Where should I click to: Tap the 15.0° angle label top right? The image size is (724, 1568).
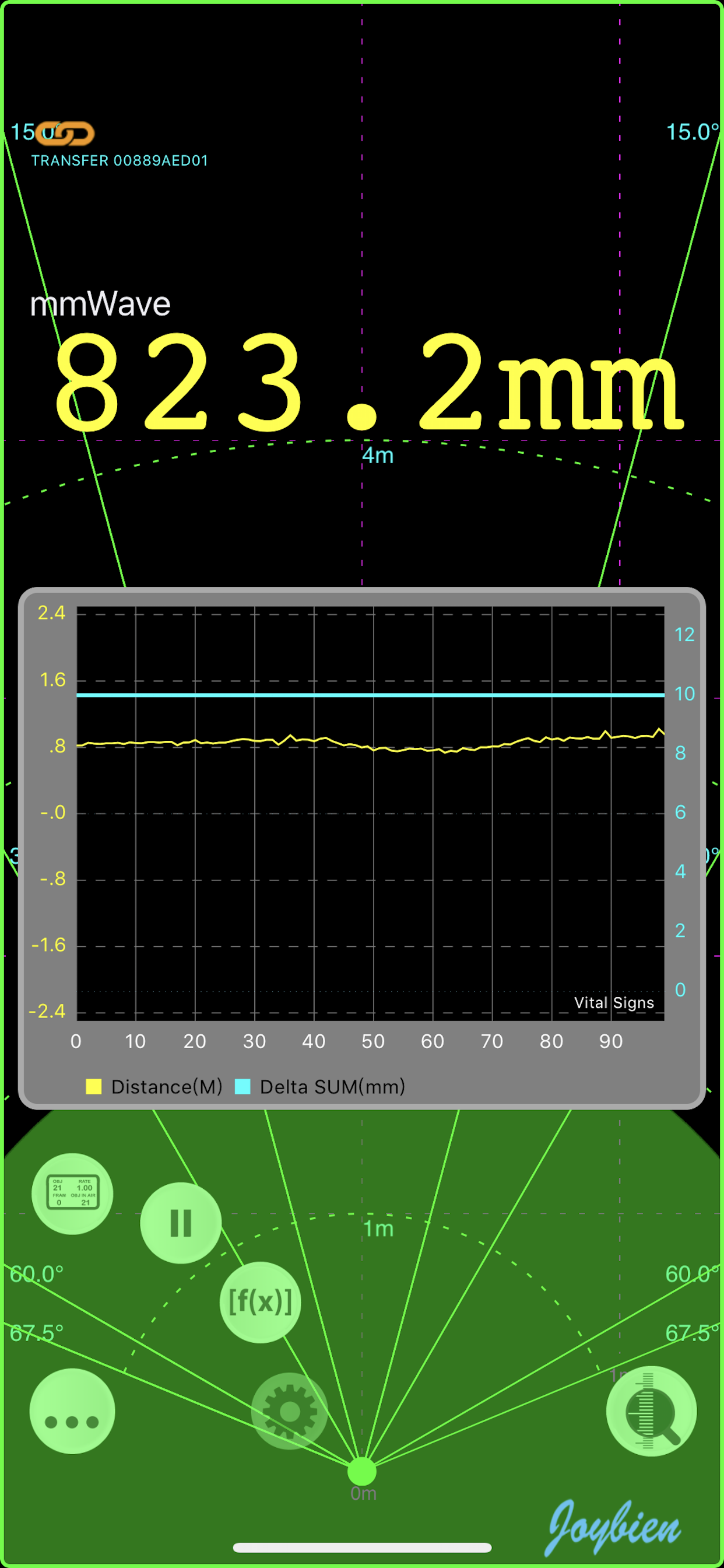(x=693, y=132)
